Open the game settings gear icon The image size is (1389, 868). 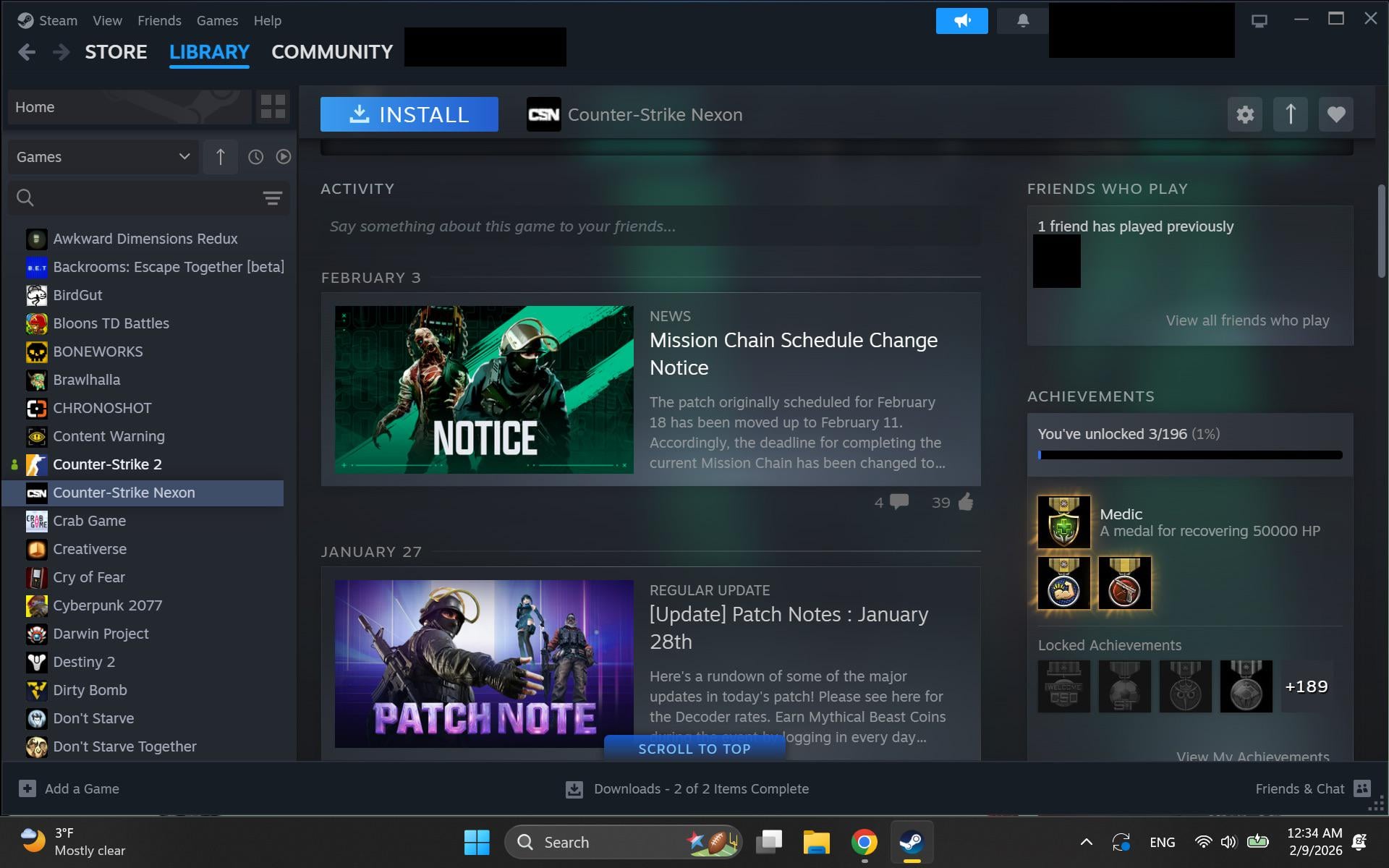(1244, 114)
